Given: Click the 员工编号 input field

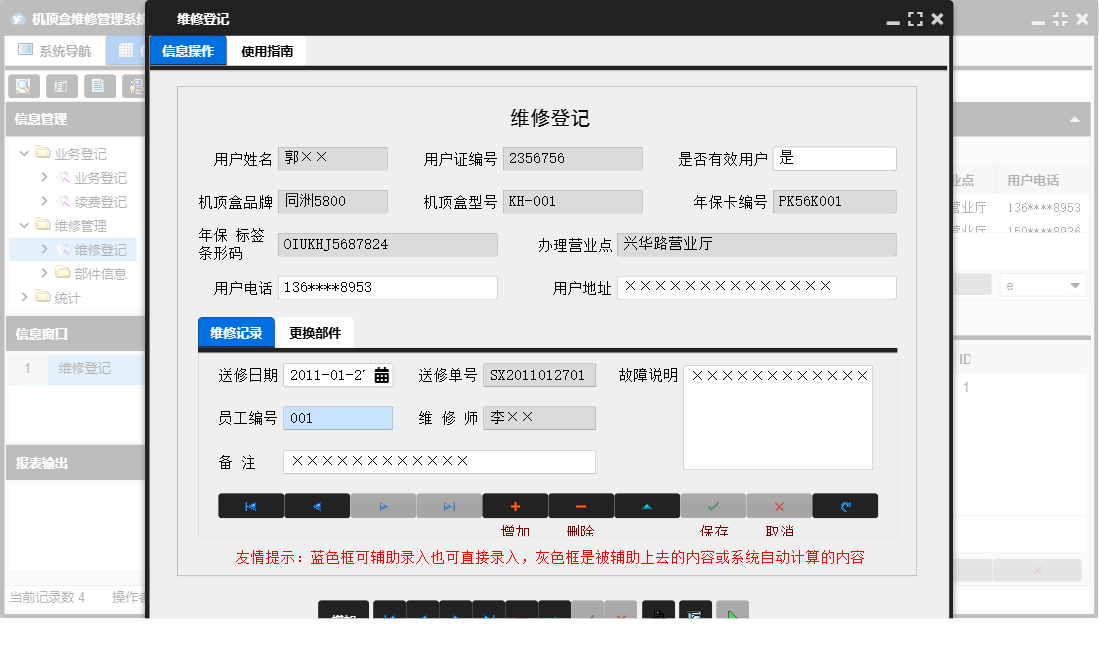Looking at the screenshot, I should pos(338,418).
